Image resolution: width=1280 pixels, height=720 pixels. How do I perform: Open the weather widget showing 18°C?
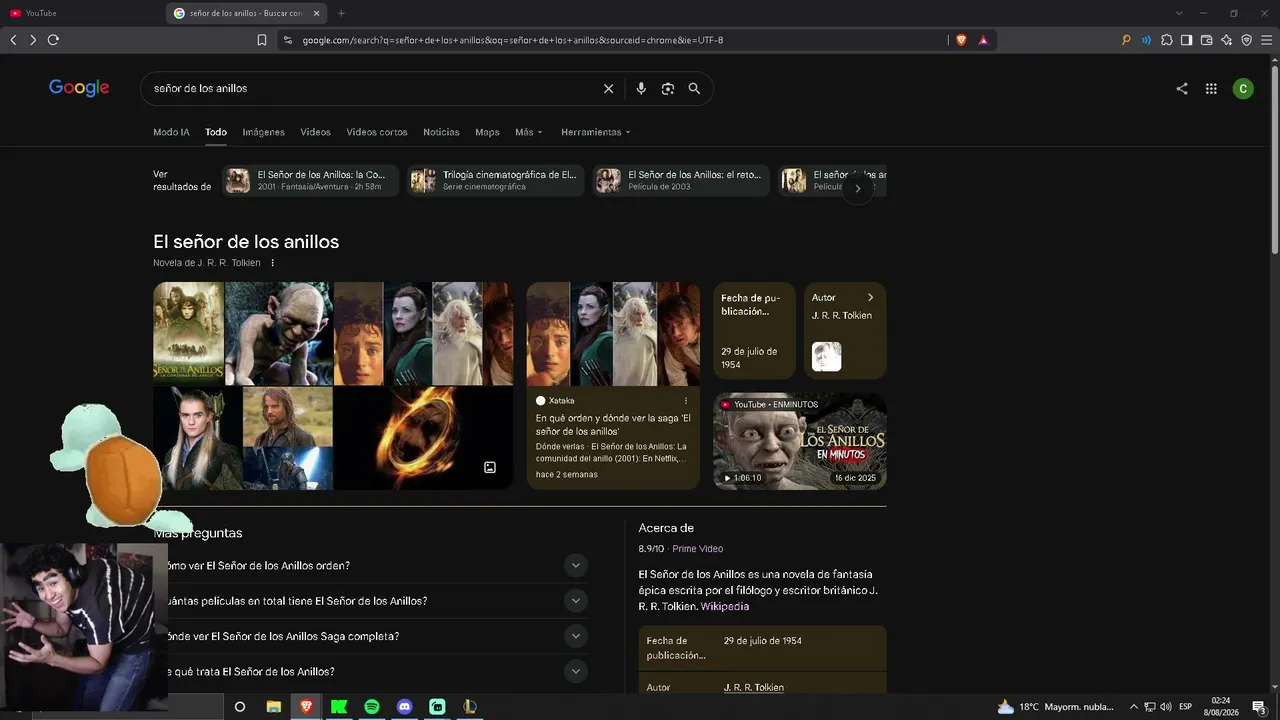click(x=1054, y=707)
